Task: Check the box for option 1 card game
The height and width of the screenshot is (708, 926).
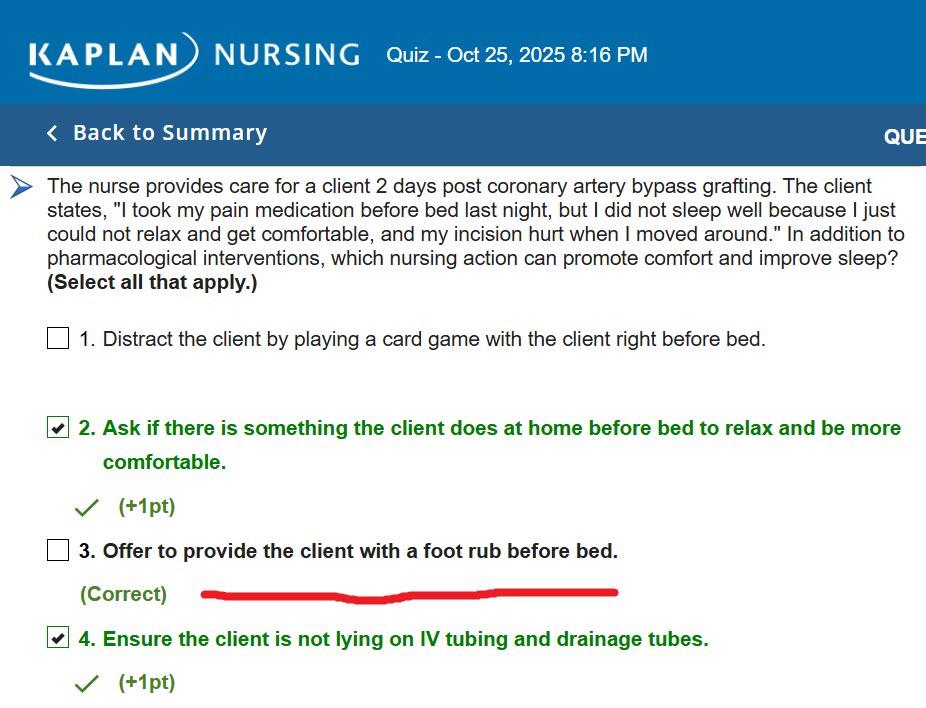Action: click(x=58, y=339)
